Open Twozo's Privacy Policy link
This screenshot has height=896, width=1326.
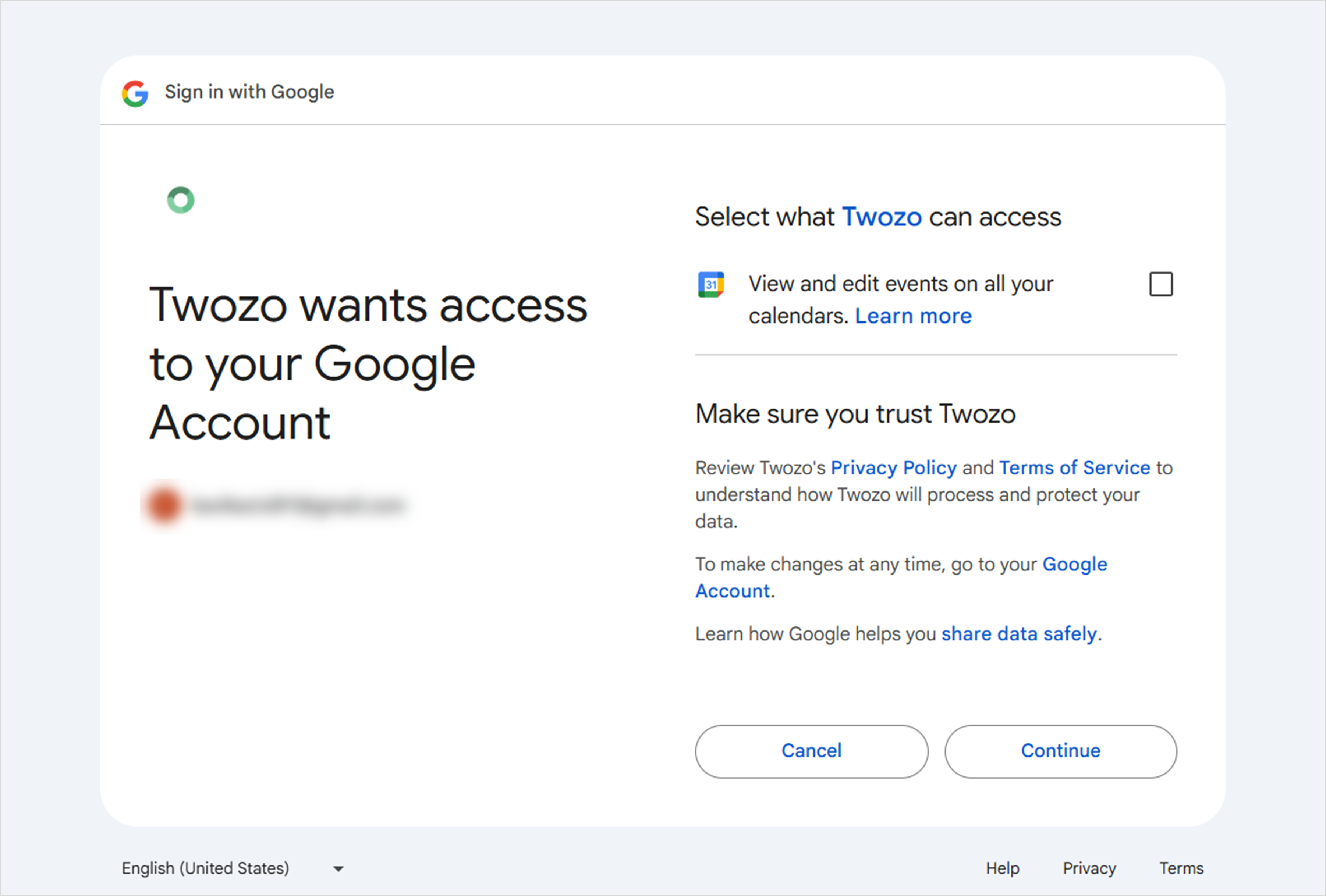coord(893,467)
